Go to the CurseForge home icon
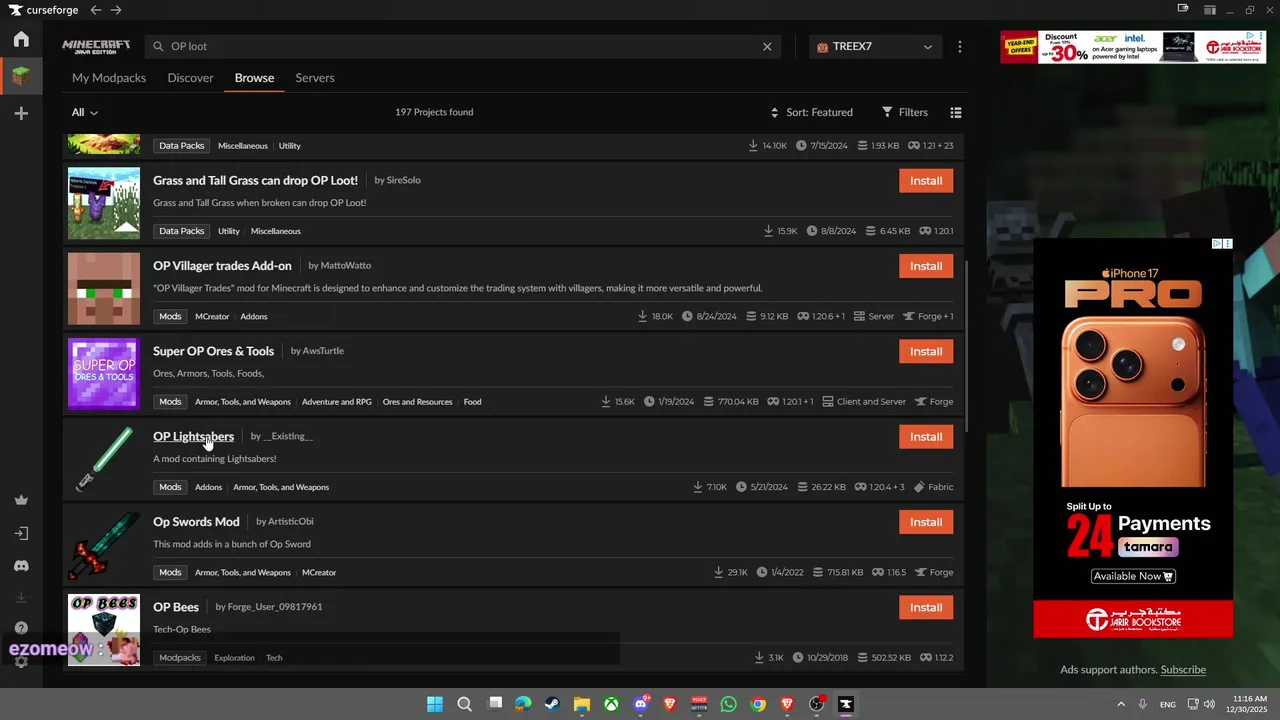Image resolution: width=1280 pixels, height=720 pixels. 21,39
